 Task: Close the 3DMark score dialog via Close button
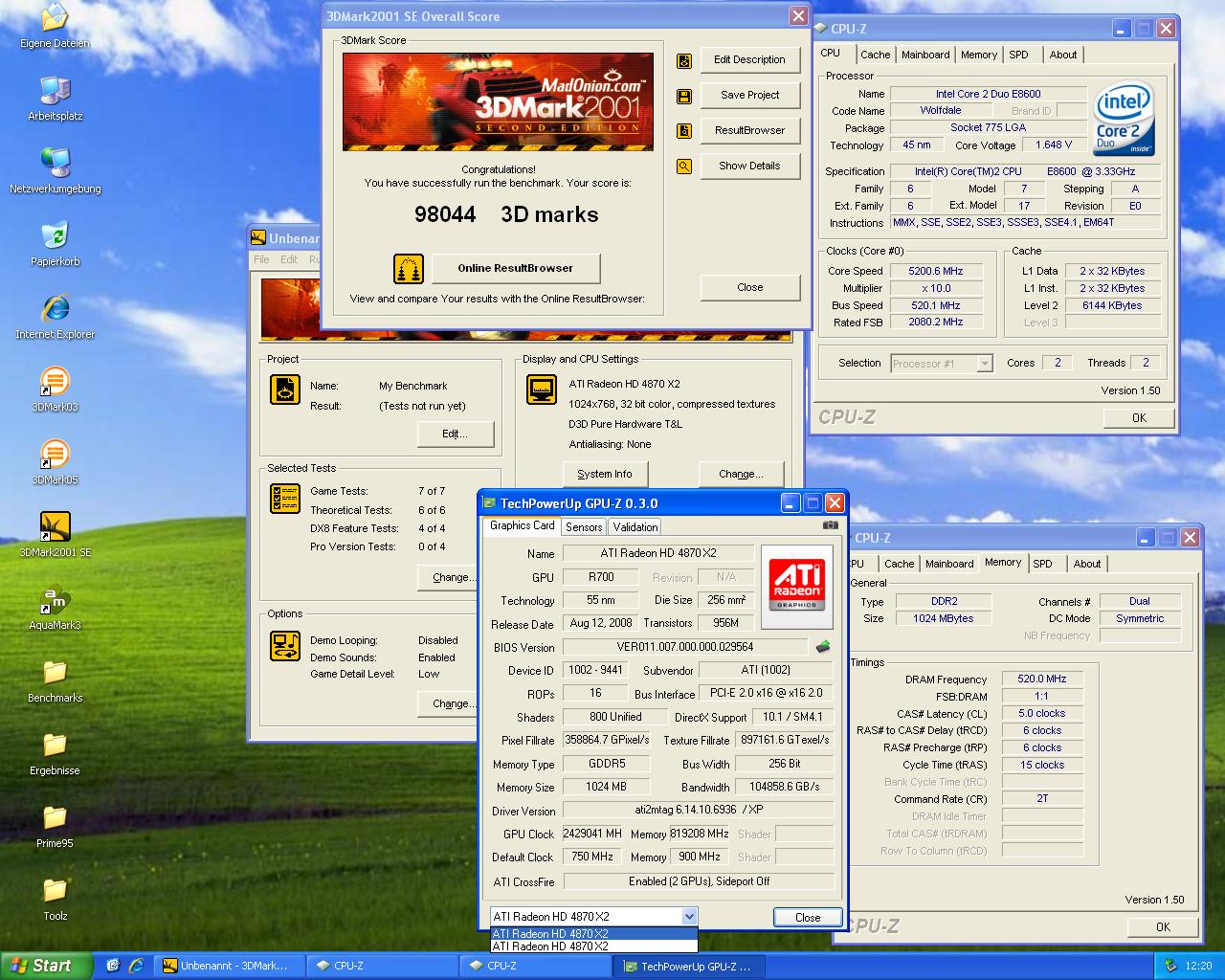(749, 287)
